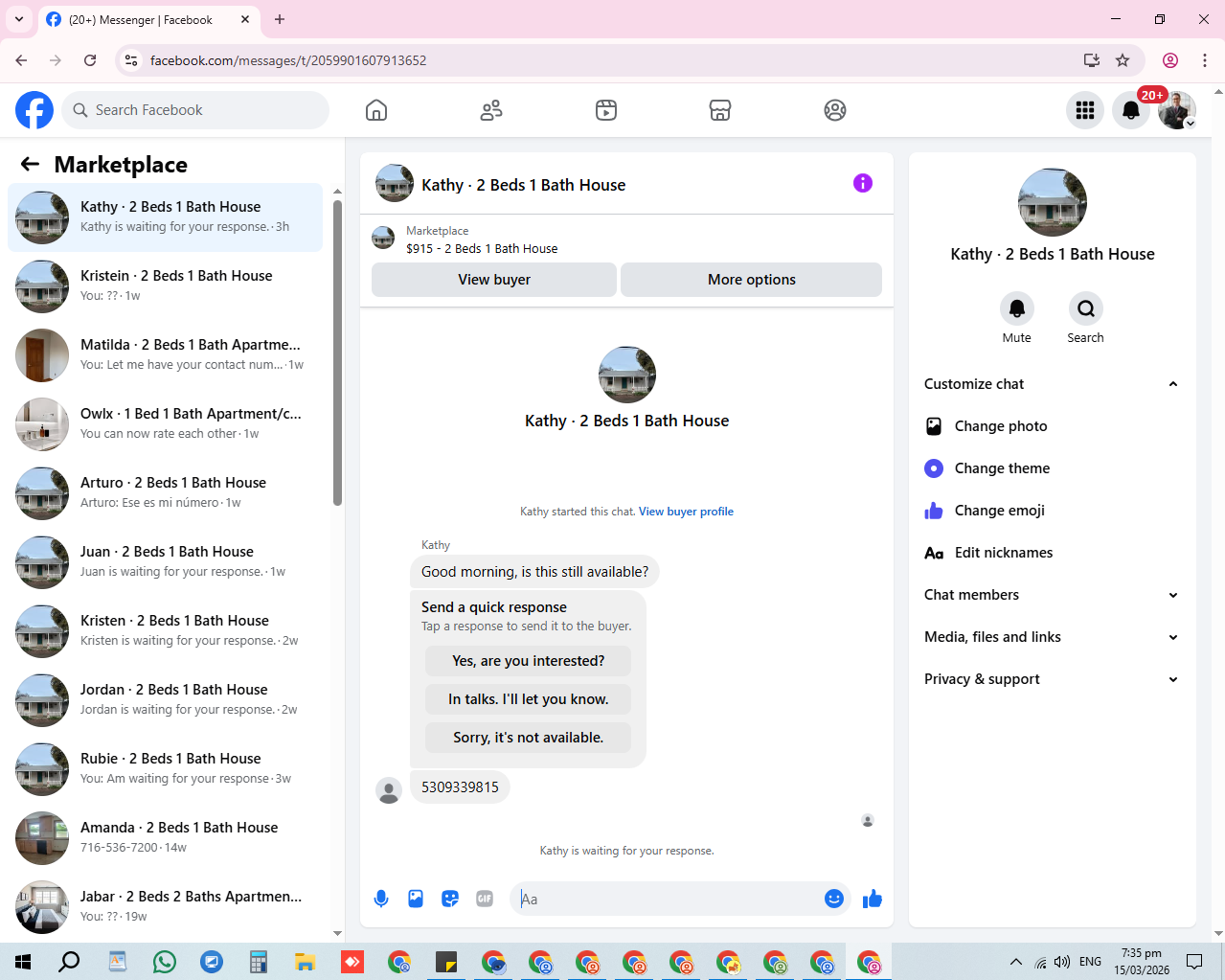Send quick reply 'Yes, are you interested?'
This screenshot has height=980, width=1225.
point(529,661)
